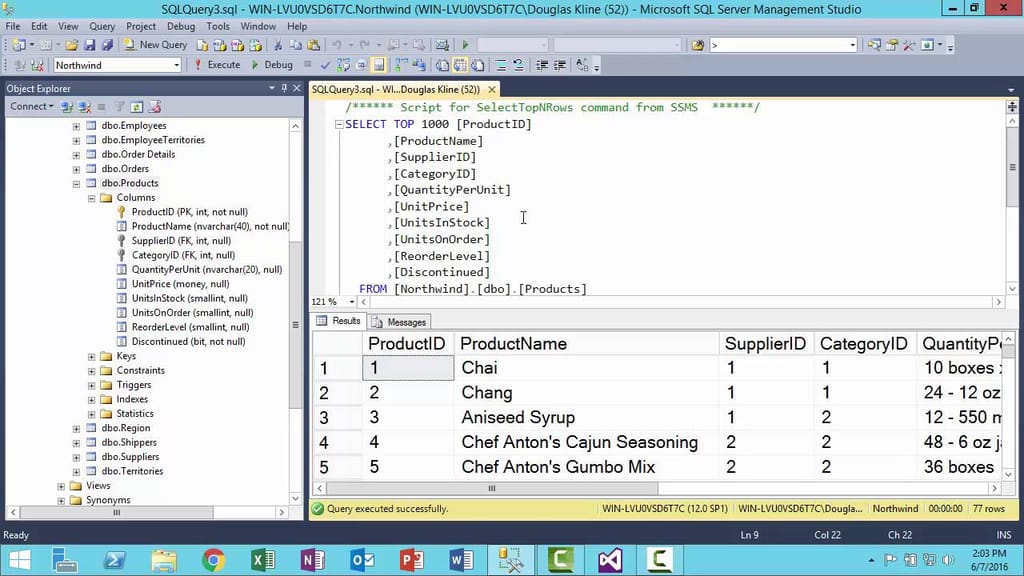Image resolution: width=1024 pixels, height=576 pixels.
Task: Refresh the Object Explorer tree
Action: pyautogui.click(x=137, y=107)
